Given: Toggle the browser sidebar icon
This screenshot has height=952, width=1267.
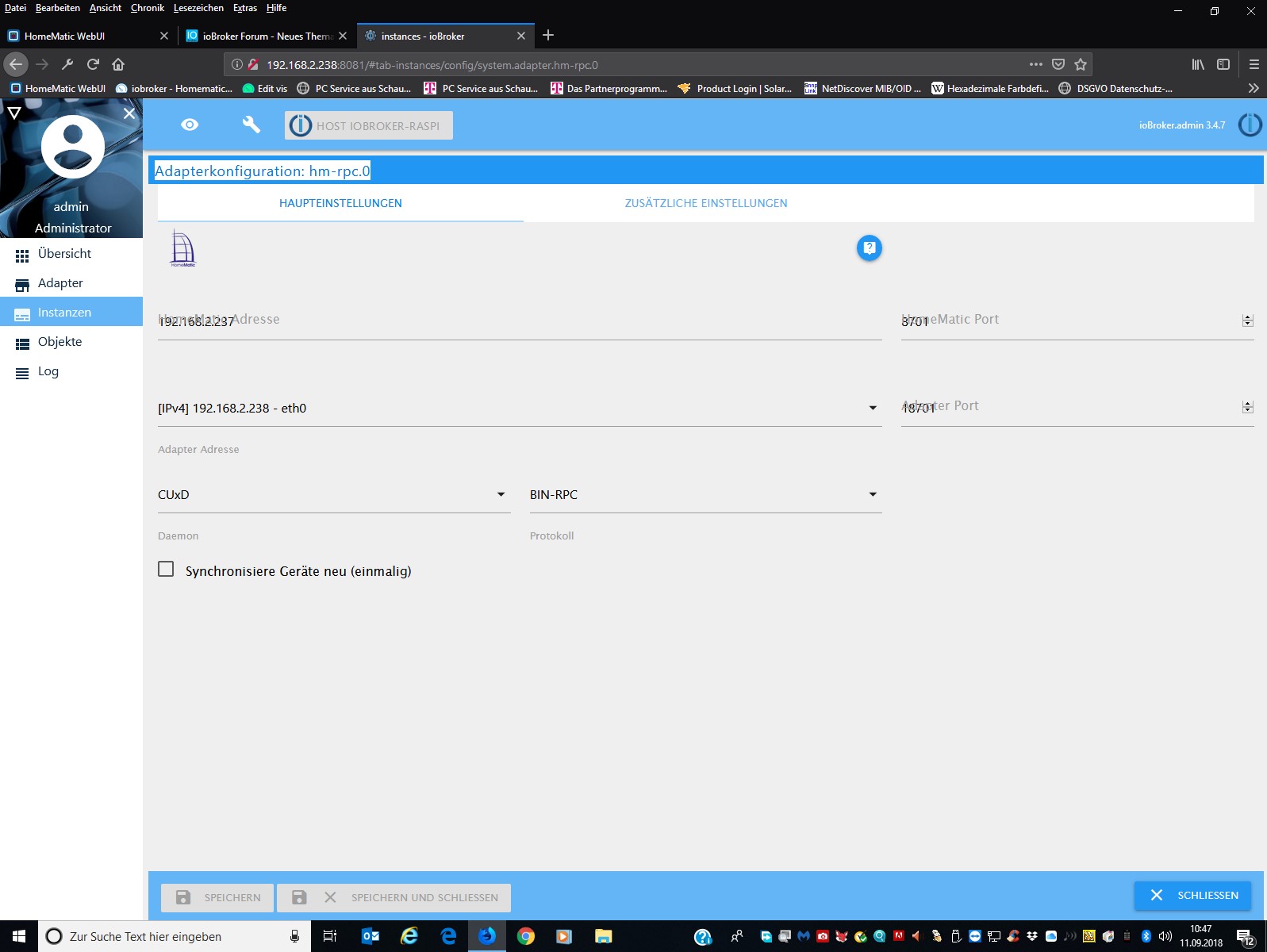Looking at the screenshot, I should pos(1223,64).
